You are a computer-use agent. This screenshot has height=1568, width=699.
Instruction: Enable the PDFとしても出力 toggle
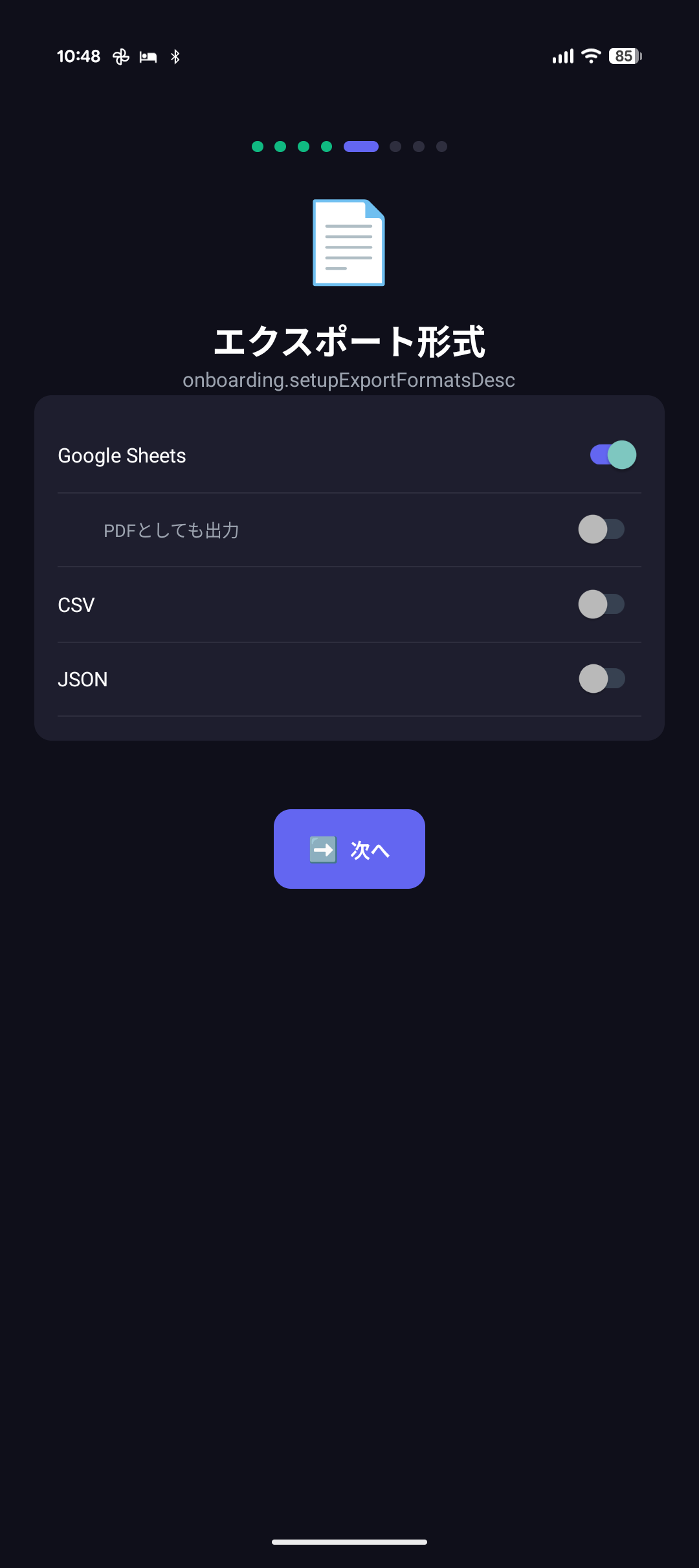(x=601, y=529)
